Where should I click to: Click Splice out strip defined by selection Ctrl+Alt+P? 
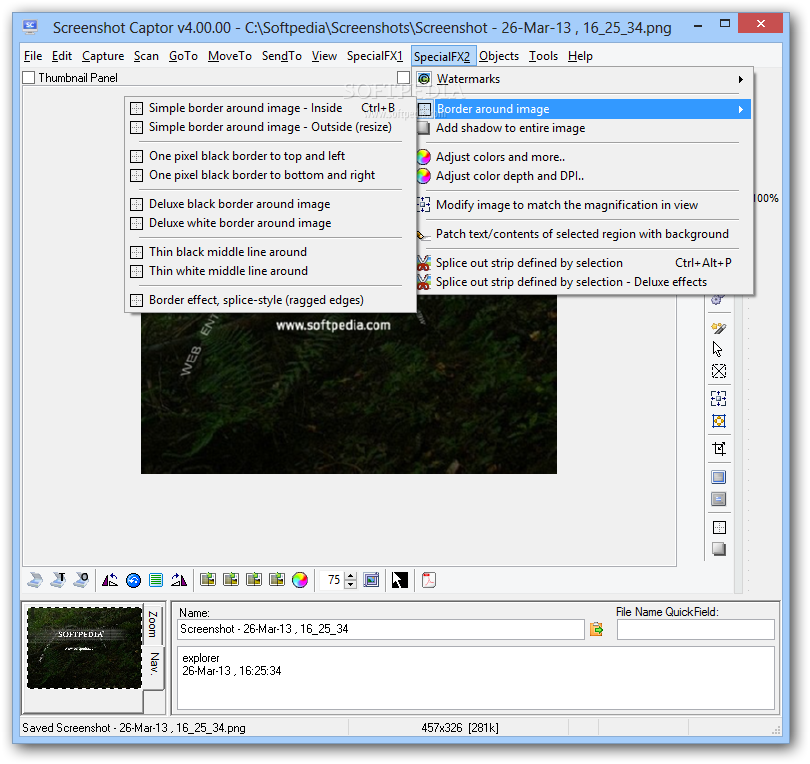click(x=582, y=263)
